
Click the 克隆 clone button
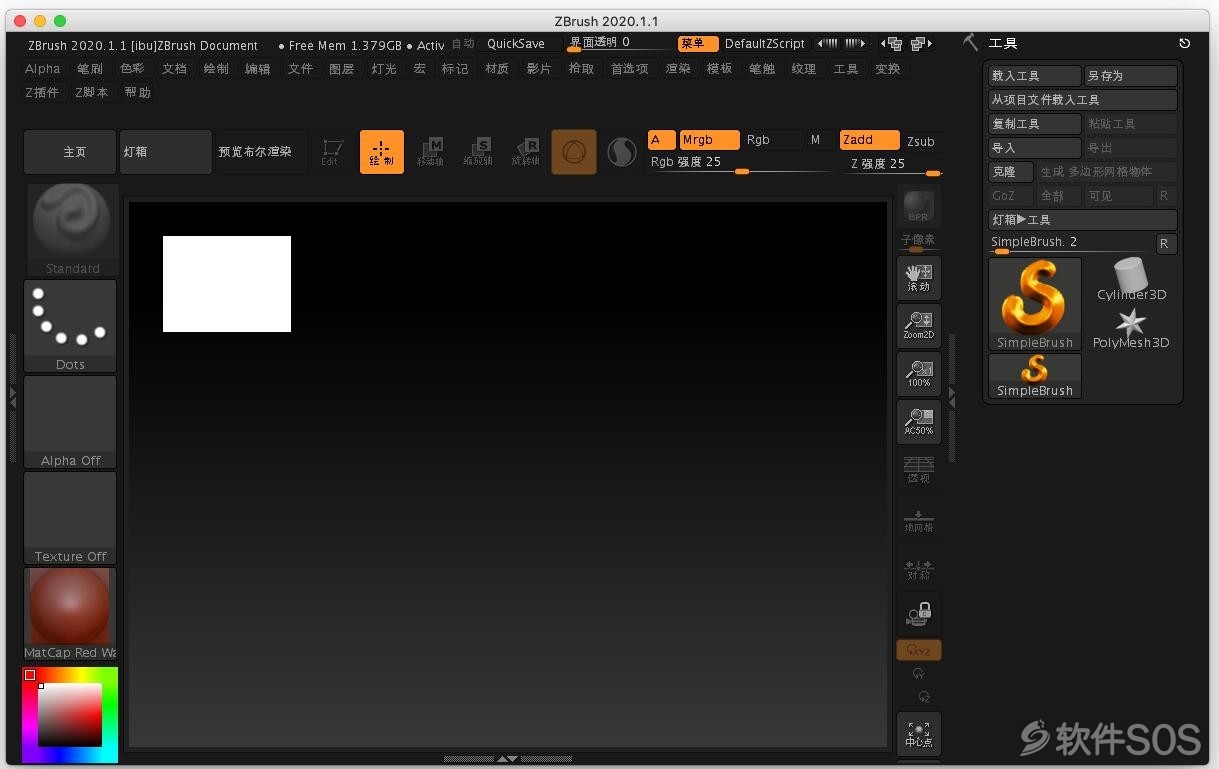click(1011, 172)
